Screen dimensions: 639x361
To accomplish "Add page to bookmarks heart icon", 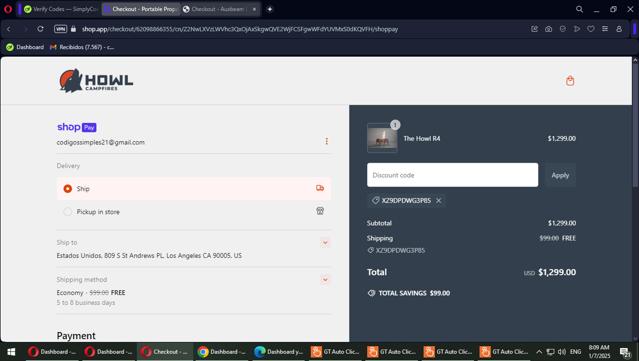I will coord(591,29).
